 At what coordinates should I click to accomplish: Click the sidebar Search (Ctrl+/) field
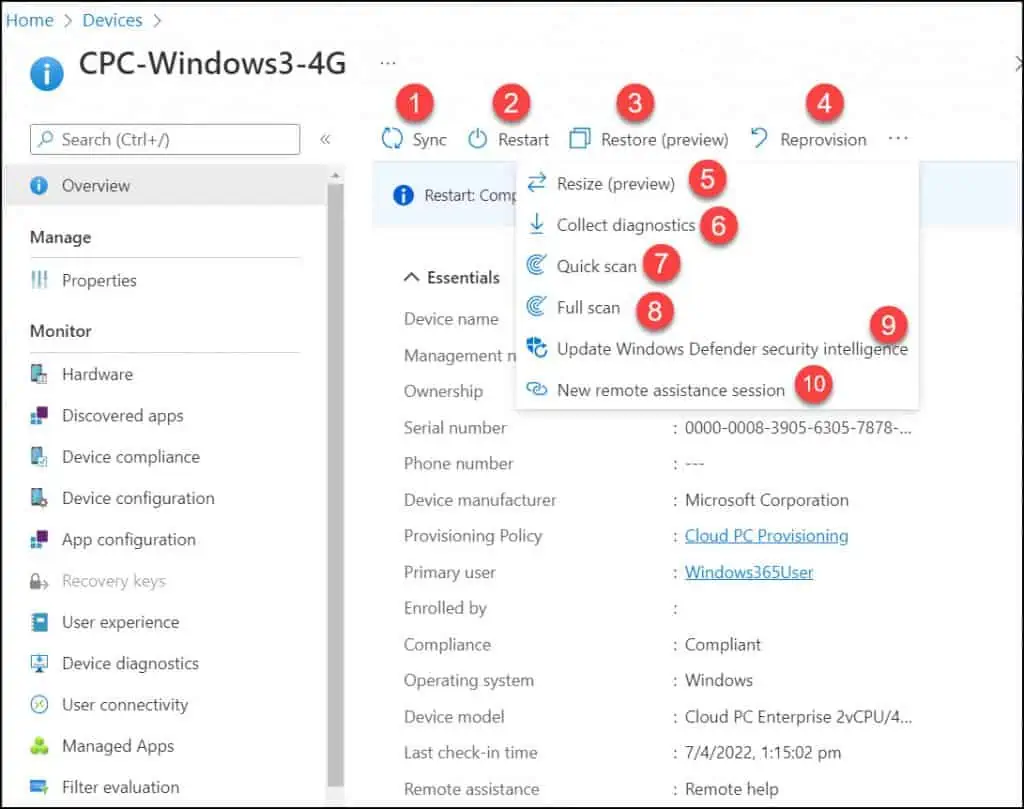(x=165, y=139)
